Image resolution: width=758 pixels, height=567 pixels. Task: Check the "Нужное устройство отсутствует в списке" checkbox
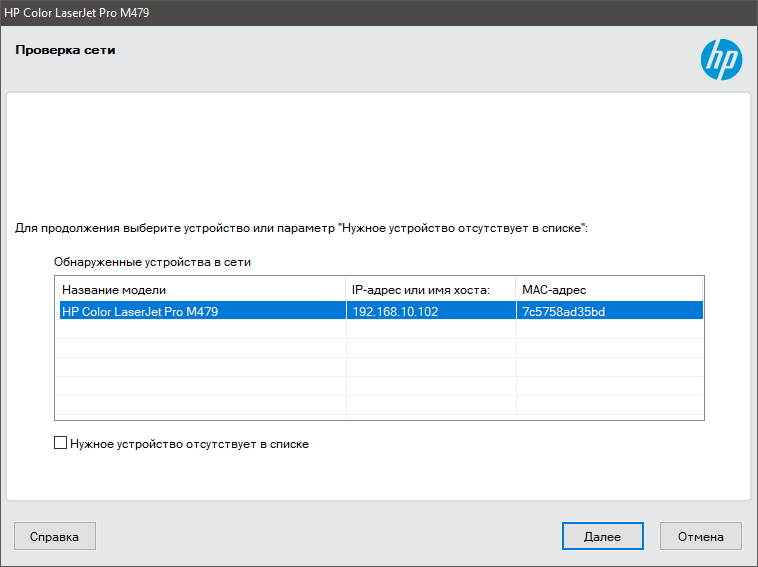click(61, 443)
